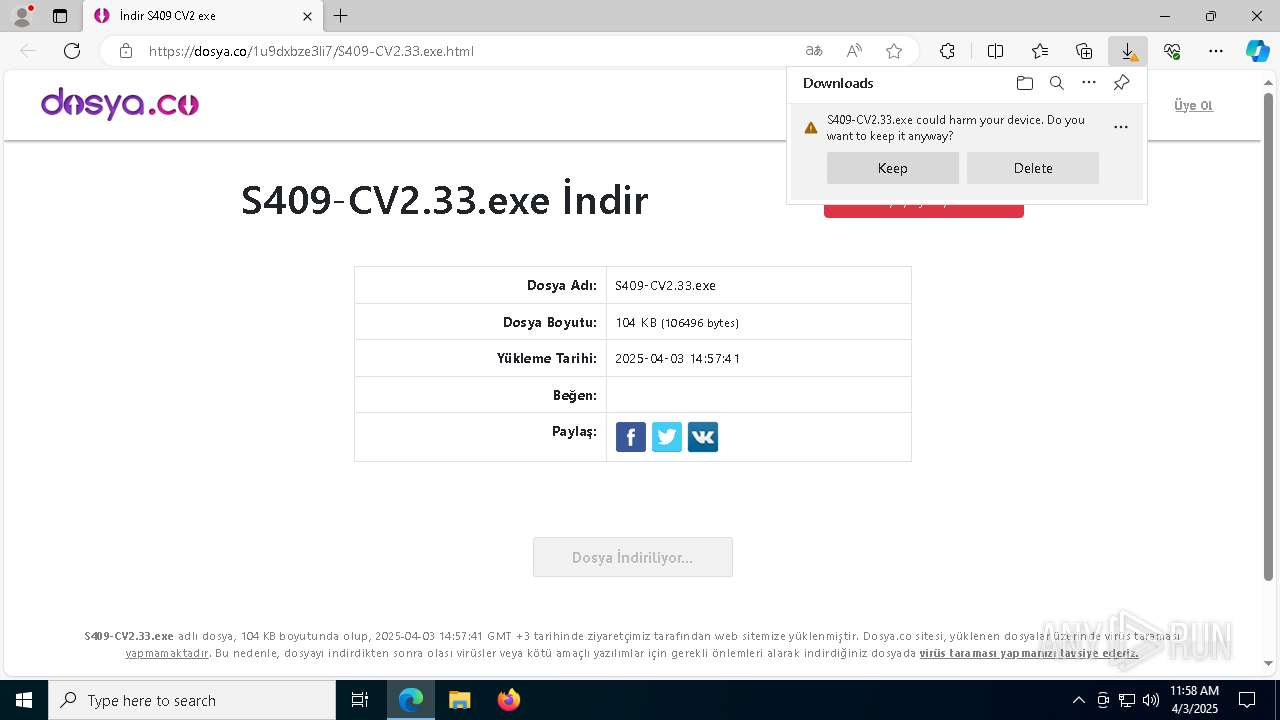Open a new tab with plus button
This screenshot has width=1280, height=720.
tap(341, 16)
